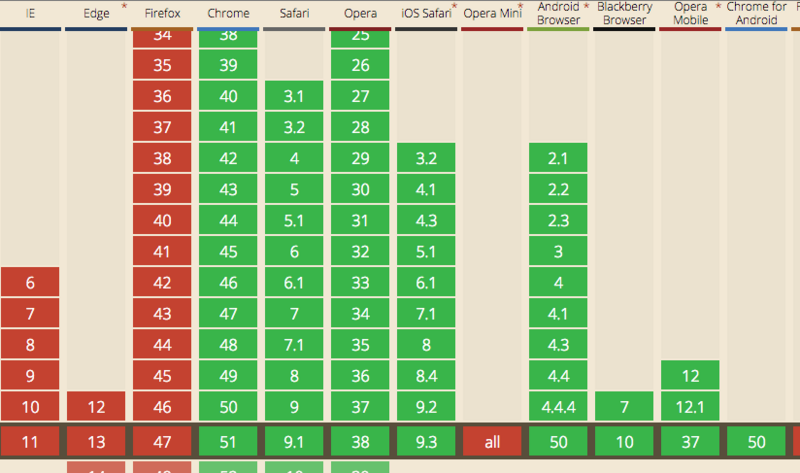The image size is (800, 473).
Task: Click the Android Browser 4.4.4 version cell
Action: pyautogui.click(x=558, y=407)
